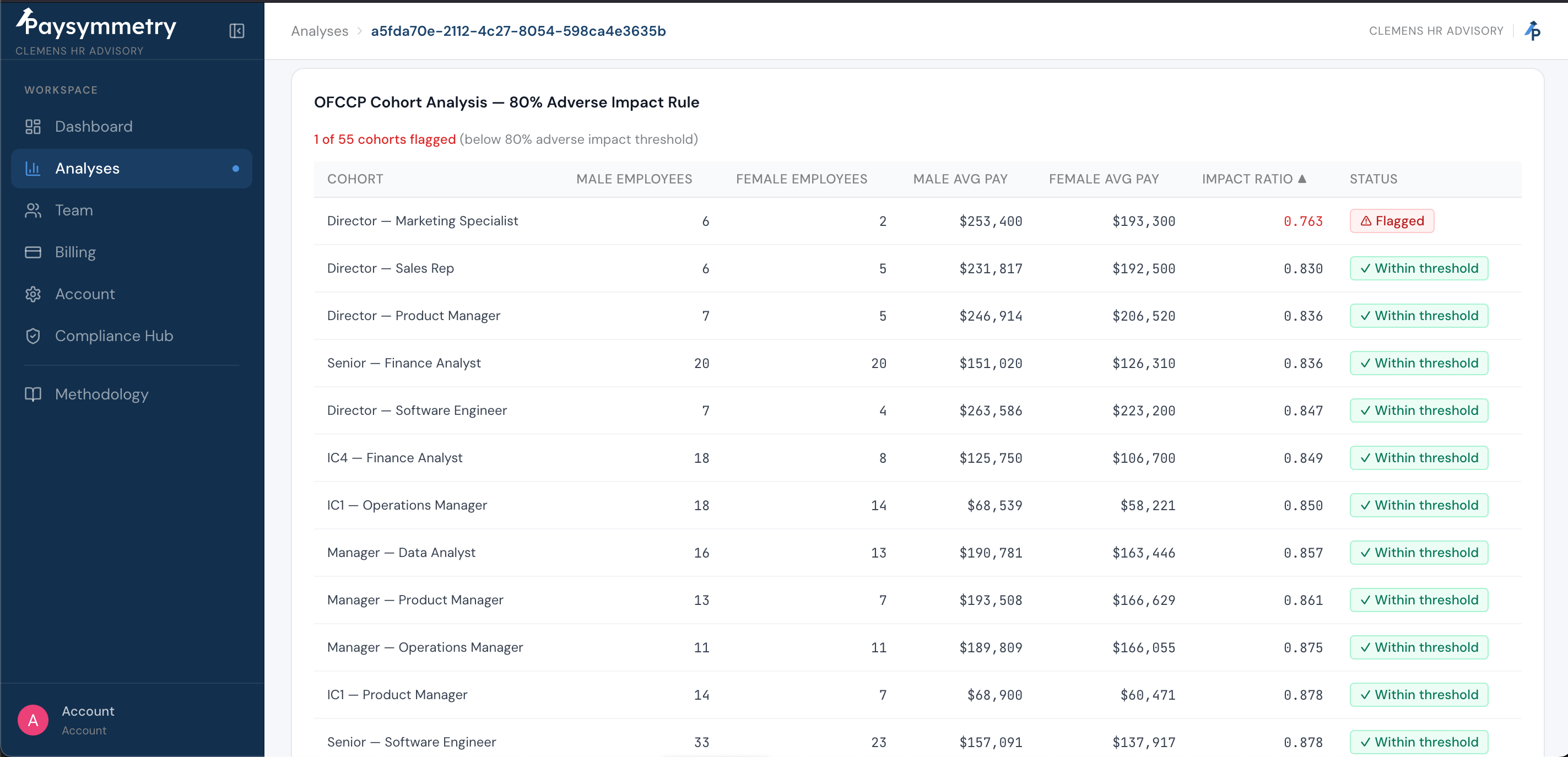
Task: Click the user avatar A
Action: click(x=33, y=721)
